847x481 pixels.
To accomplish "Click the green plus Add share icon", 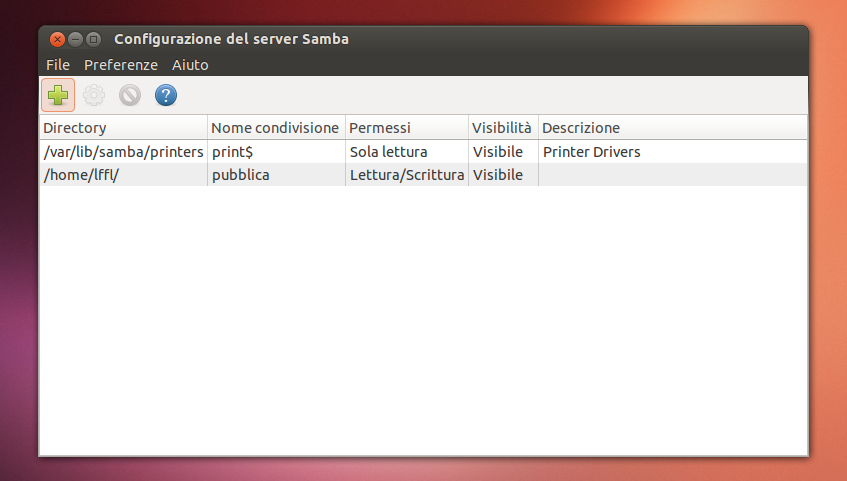I will 58,96.
